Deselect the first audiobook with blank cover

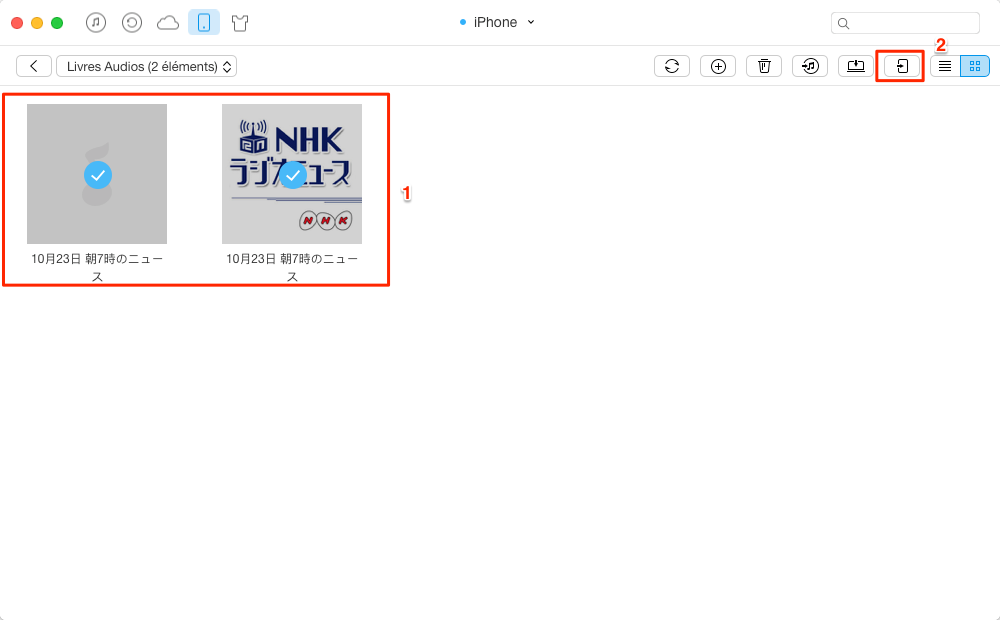pos(98,175)
